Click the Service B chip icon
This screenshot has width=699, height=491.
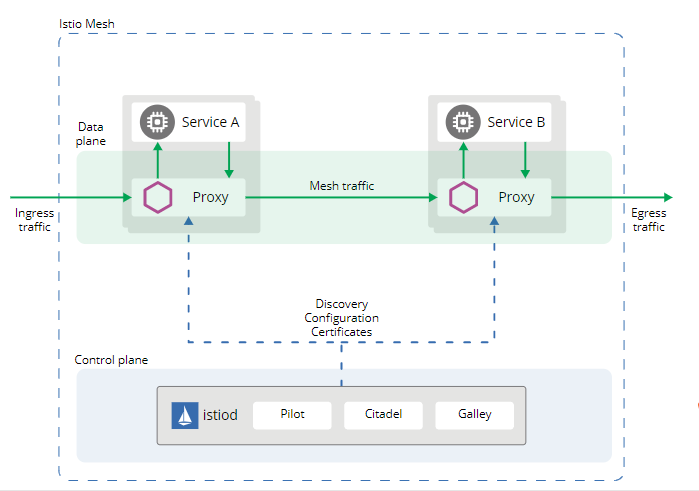coord(463,122)
